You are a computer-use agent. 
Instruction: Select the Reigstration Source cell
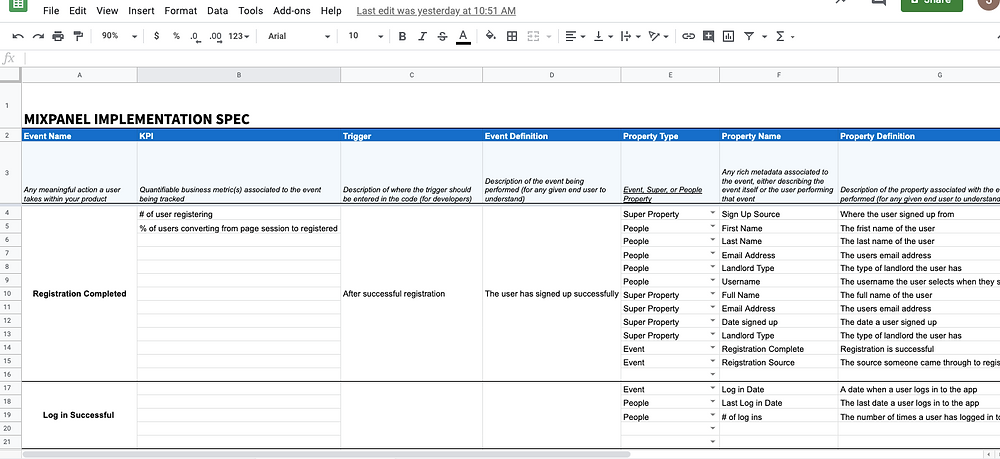(779, 362)
